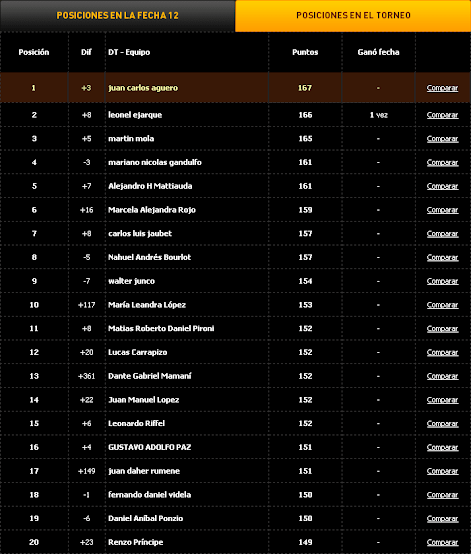Image resolution: width=471 pixels, height=554 pixels.
Task: Click the +361 Dif value
Action: tap(86, 376)
